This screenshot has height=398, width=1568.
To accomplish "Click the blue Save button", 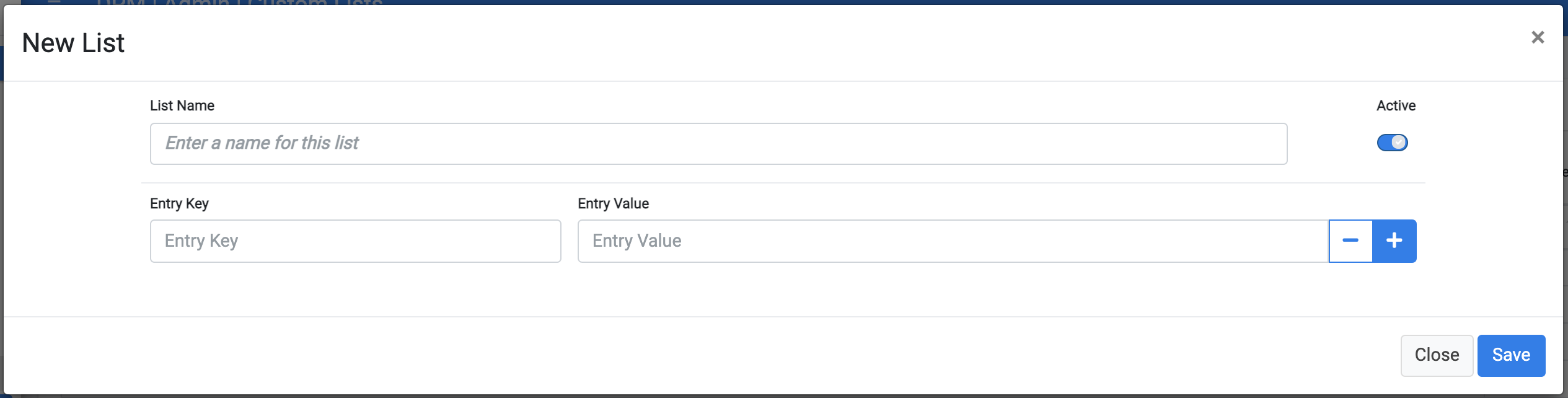I will pyautogui.click(x=1511, y=355).
